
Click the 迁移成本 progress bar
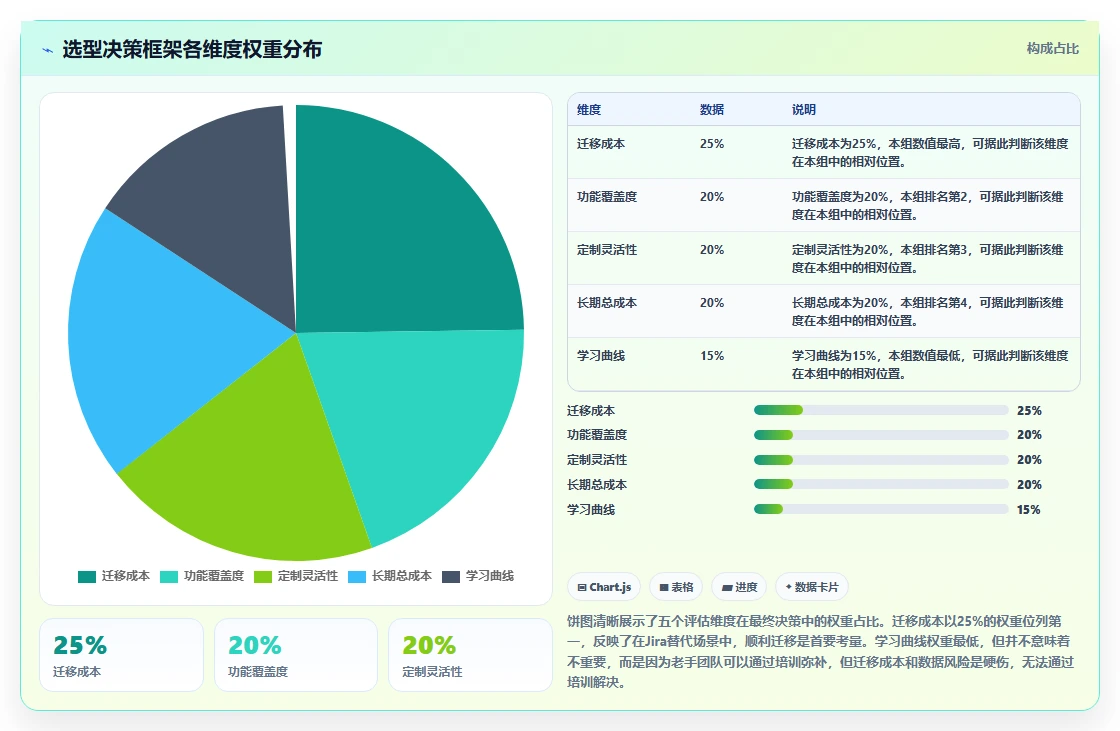881,410
